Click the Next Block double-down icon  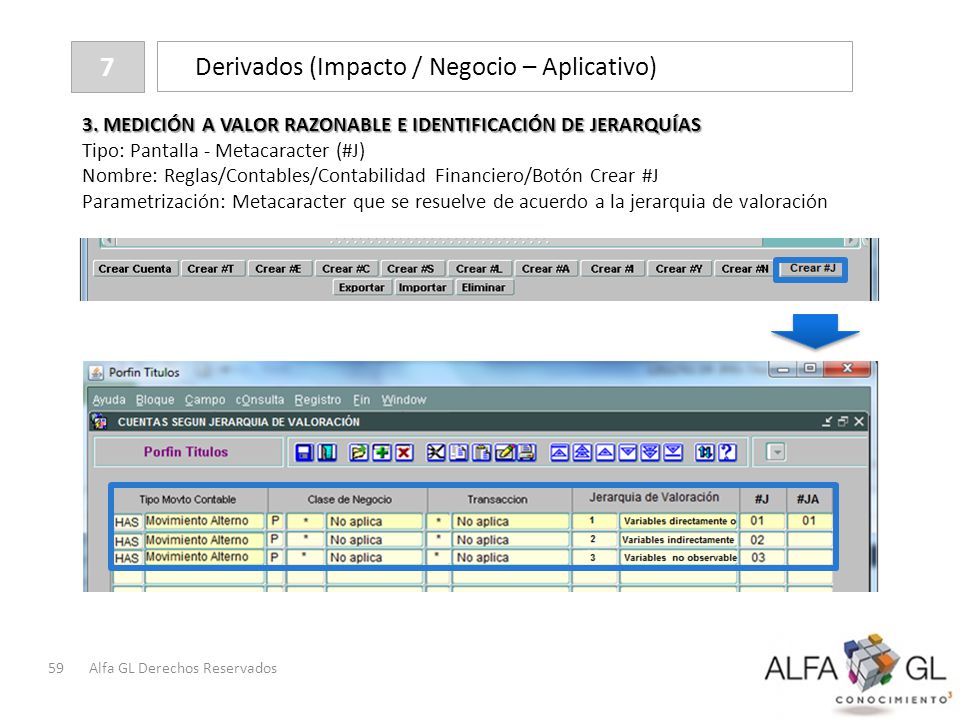click(650, 452)
